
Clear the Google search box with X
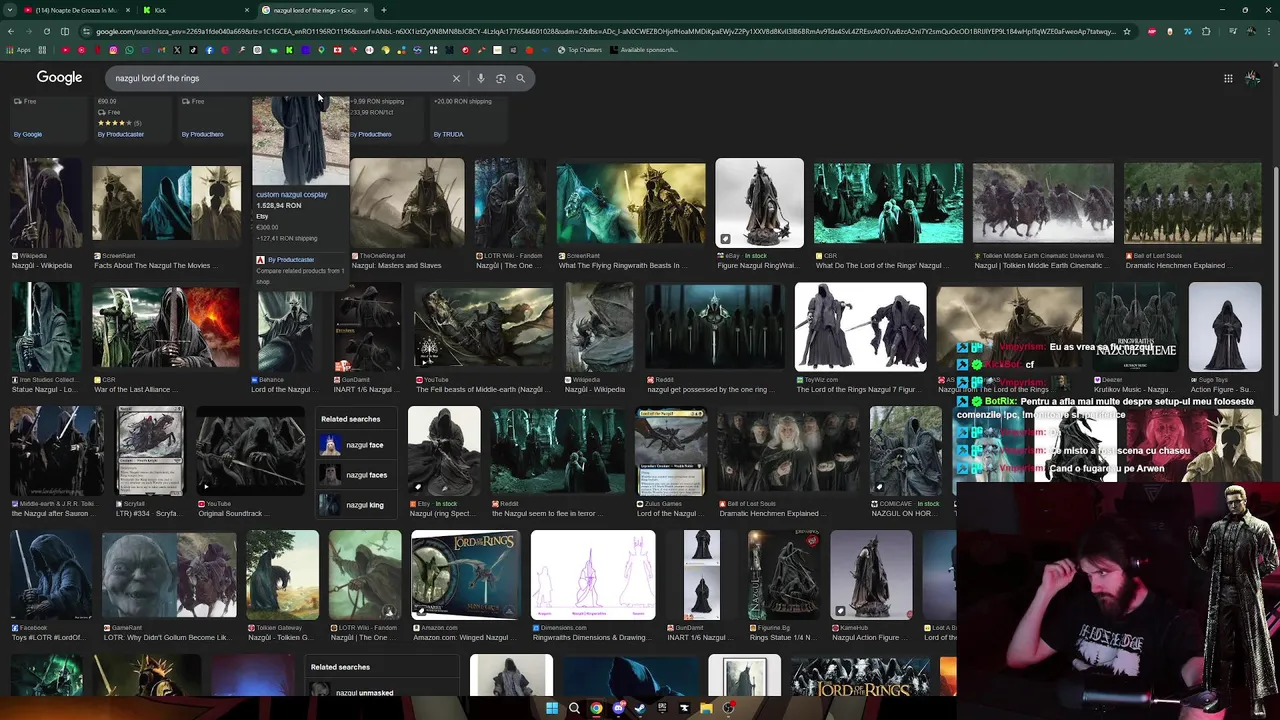tap(456, 78)
